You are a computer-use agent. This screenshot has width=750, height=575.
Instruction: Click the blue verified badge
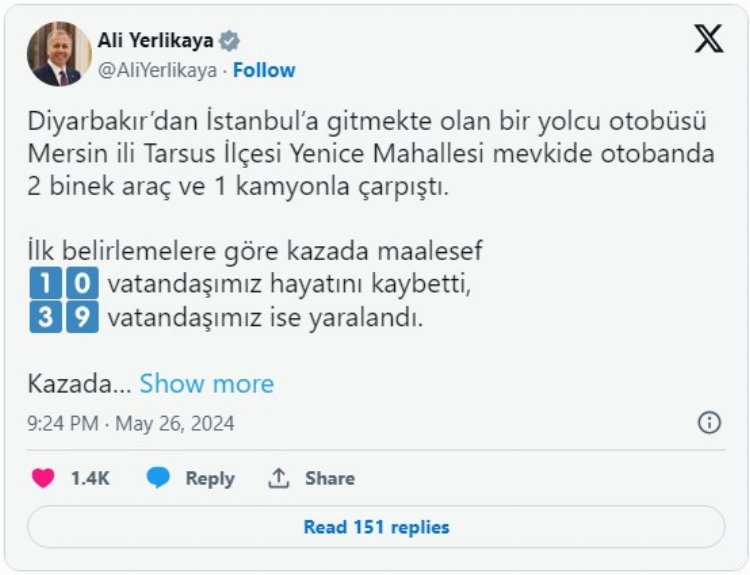[230, 41]
